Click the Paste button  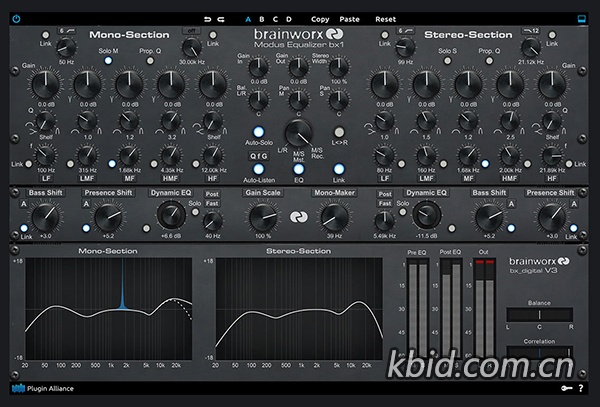[x=349, y=19]
